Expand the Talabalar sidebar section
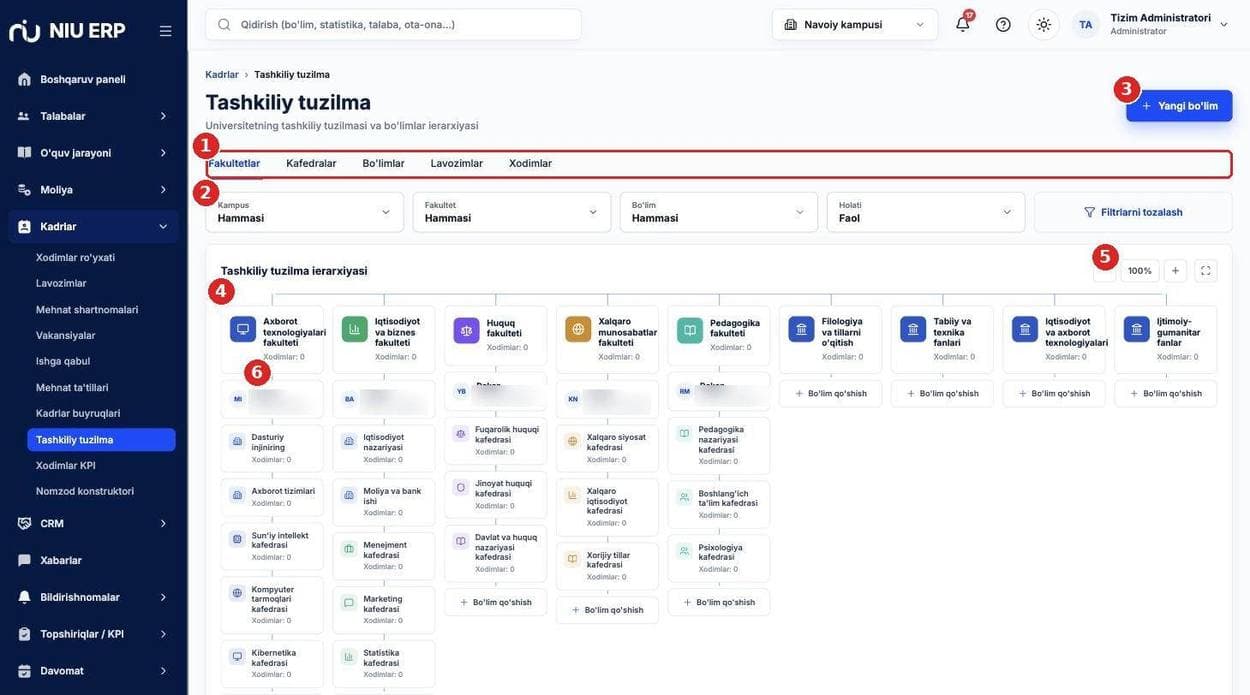 [94, 116]
